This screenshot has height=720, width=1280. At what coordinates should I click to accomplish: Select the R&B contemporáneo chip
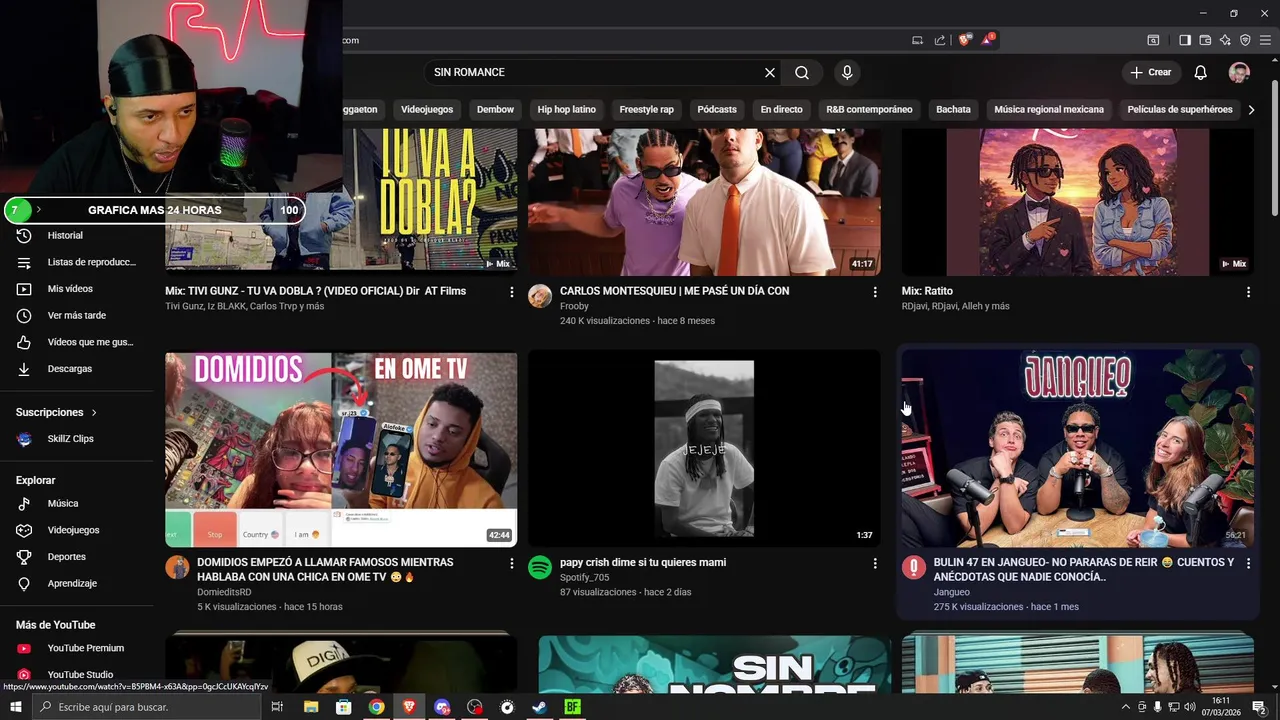pos(869,109)
